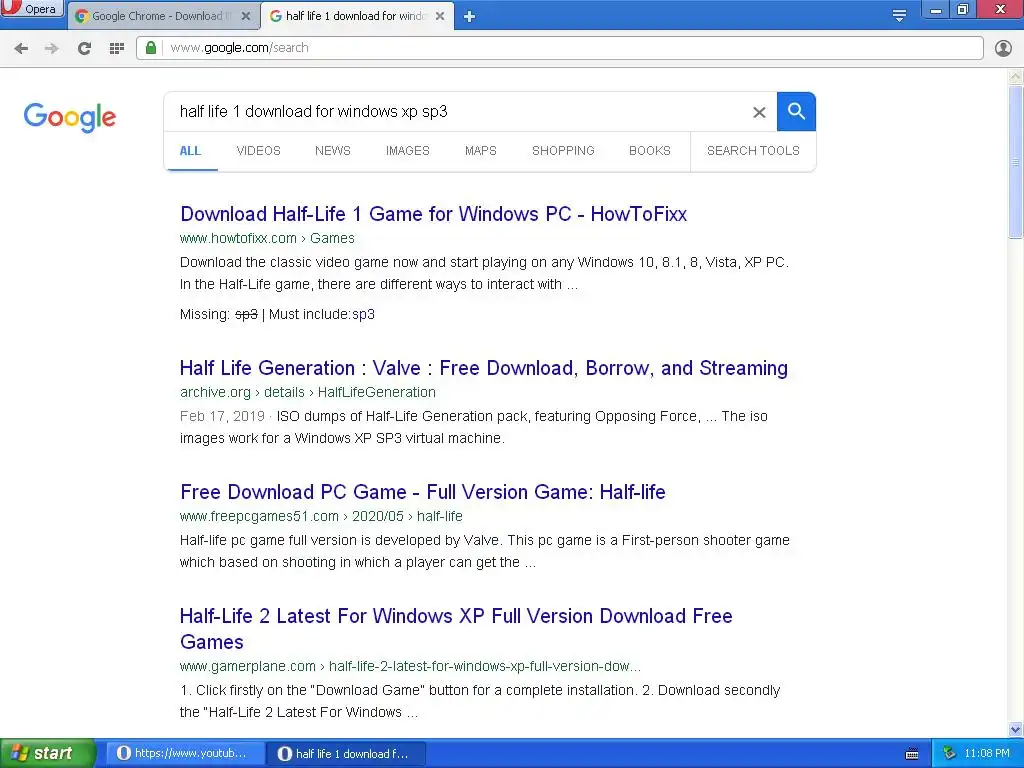The height and width of the screenshot is (768, 1024).
Task: Click the vertical scrollbar thumb
Action: pos(1016,162)
